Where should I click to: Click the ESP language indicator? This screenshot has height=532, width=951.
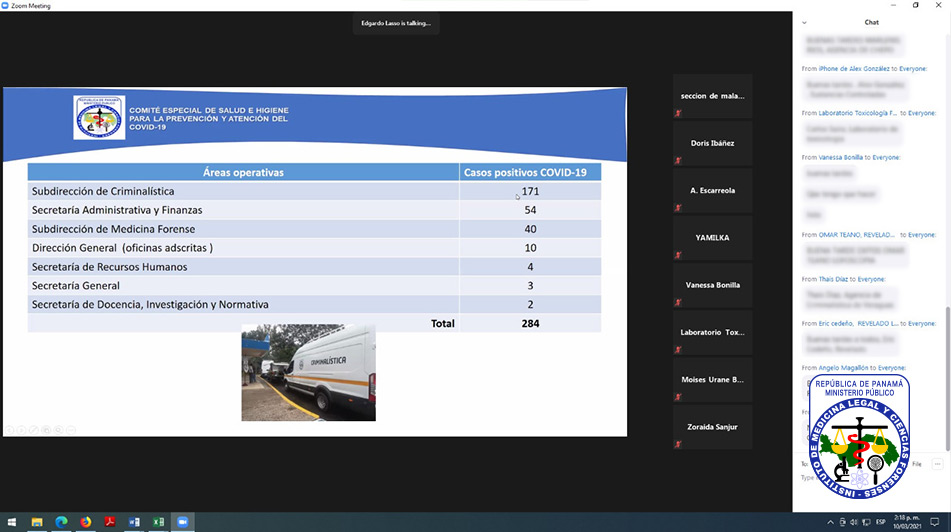point(881,522)
